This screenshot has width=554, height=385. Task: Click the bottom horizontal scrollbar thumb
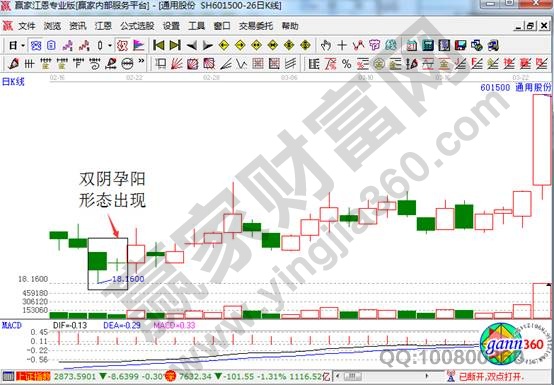pyautogui.click(x=352, y=376)
